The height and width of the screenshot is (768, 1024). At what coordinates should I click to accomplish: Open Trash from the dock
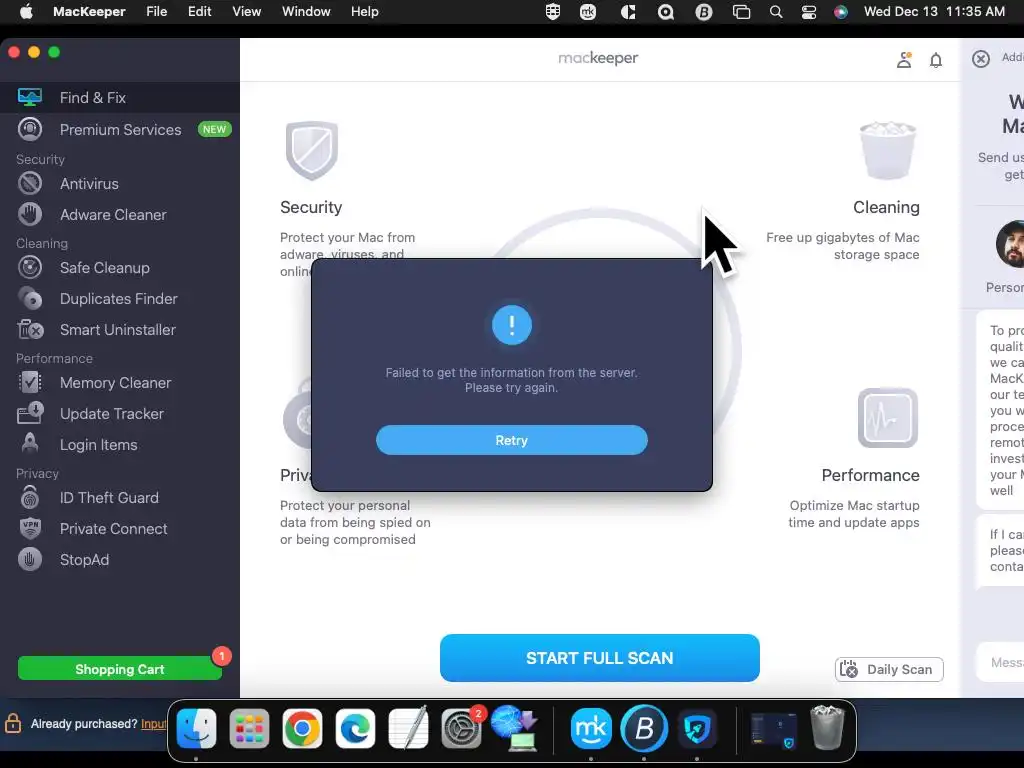[827, 728]
